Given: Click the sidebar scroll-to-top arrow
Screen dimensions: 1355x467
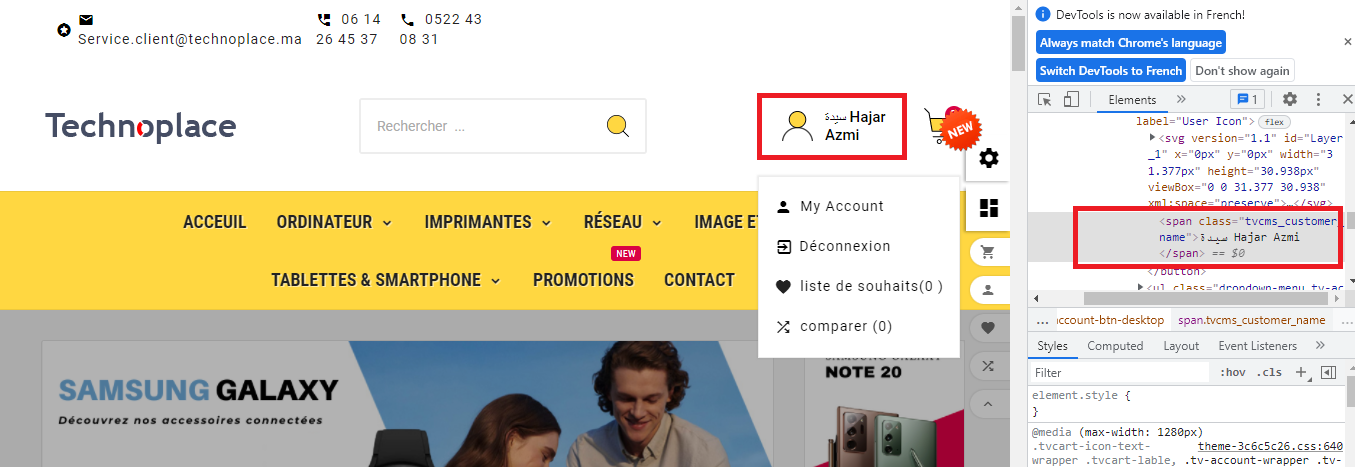Looking at the screenshot, I should click(988, 403).
